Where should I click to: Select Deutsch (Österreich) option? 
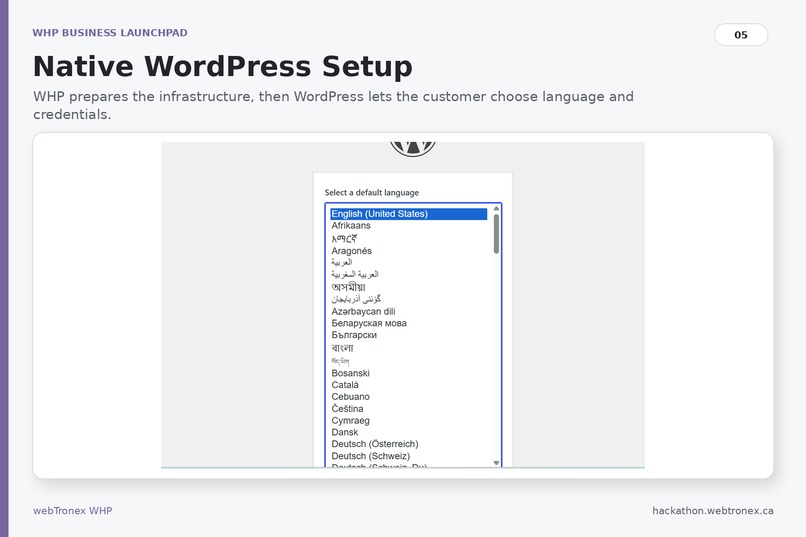click(x=375, y=444)
